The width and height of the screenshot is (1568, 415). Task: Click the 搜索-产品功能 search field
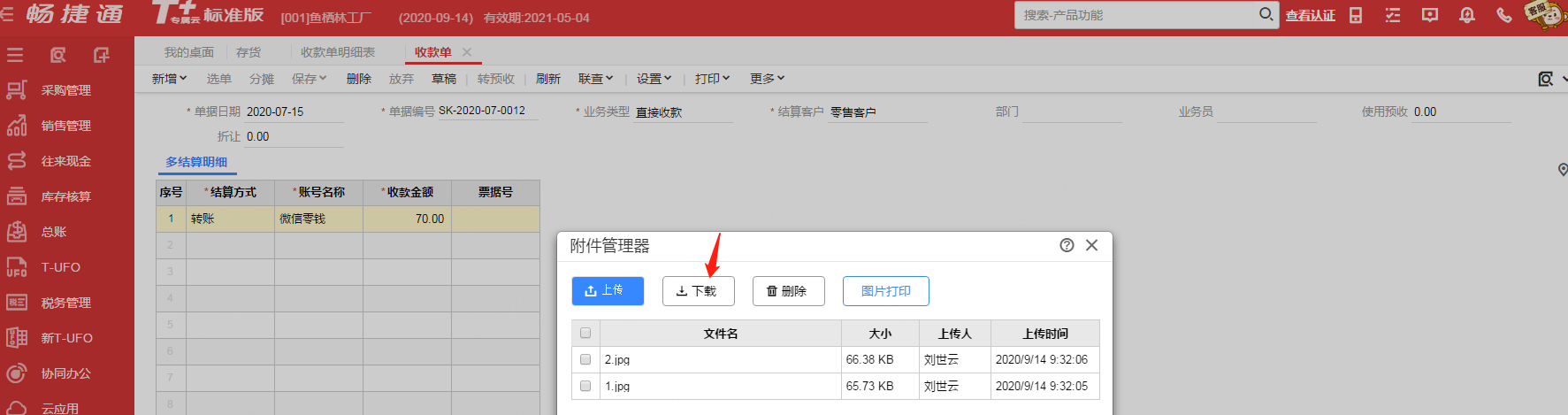[1137, 15]
